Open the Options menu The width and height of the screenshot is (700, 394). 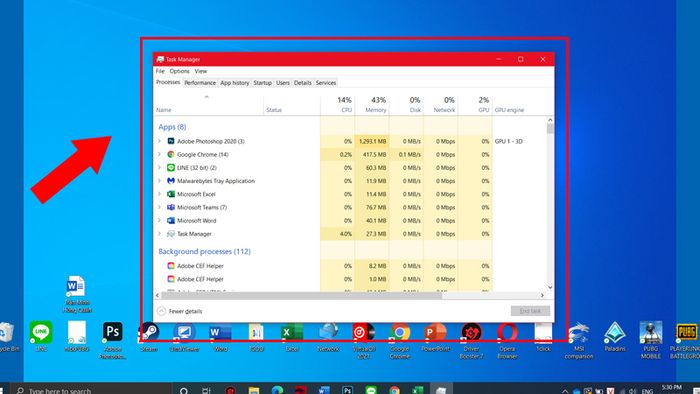point(179,71)
